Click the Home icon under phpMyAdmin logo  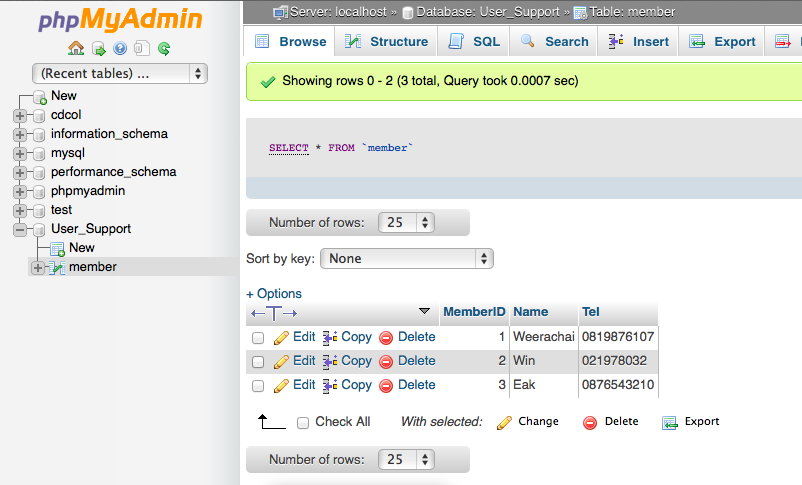(x=76, y=48)
